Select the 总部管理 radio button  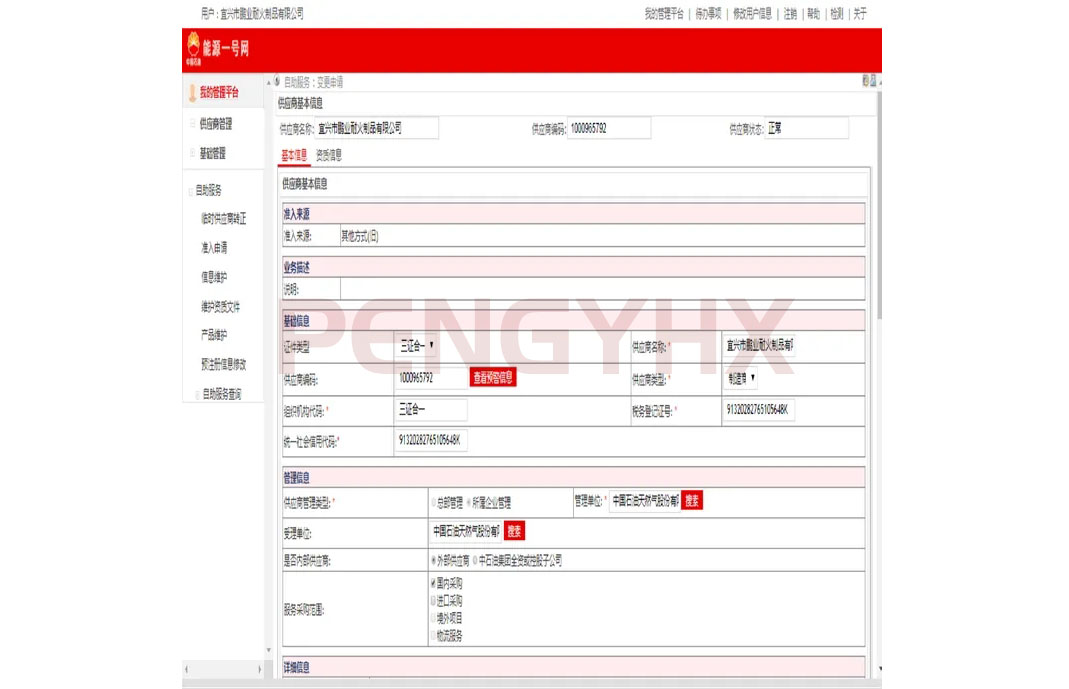point(433,502)
